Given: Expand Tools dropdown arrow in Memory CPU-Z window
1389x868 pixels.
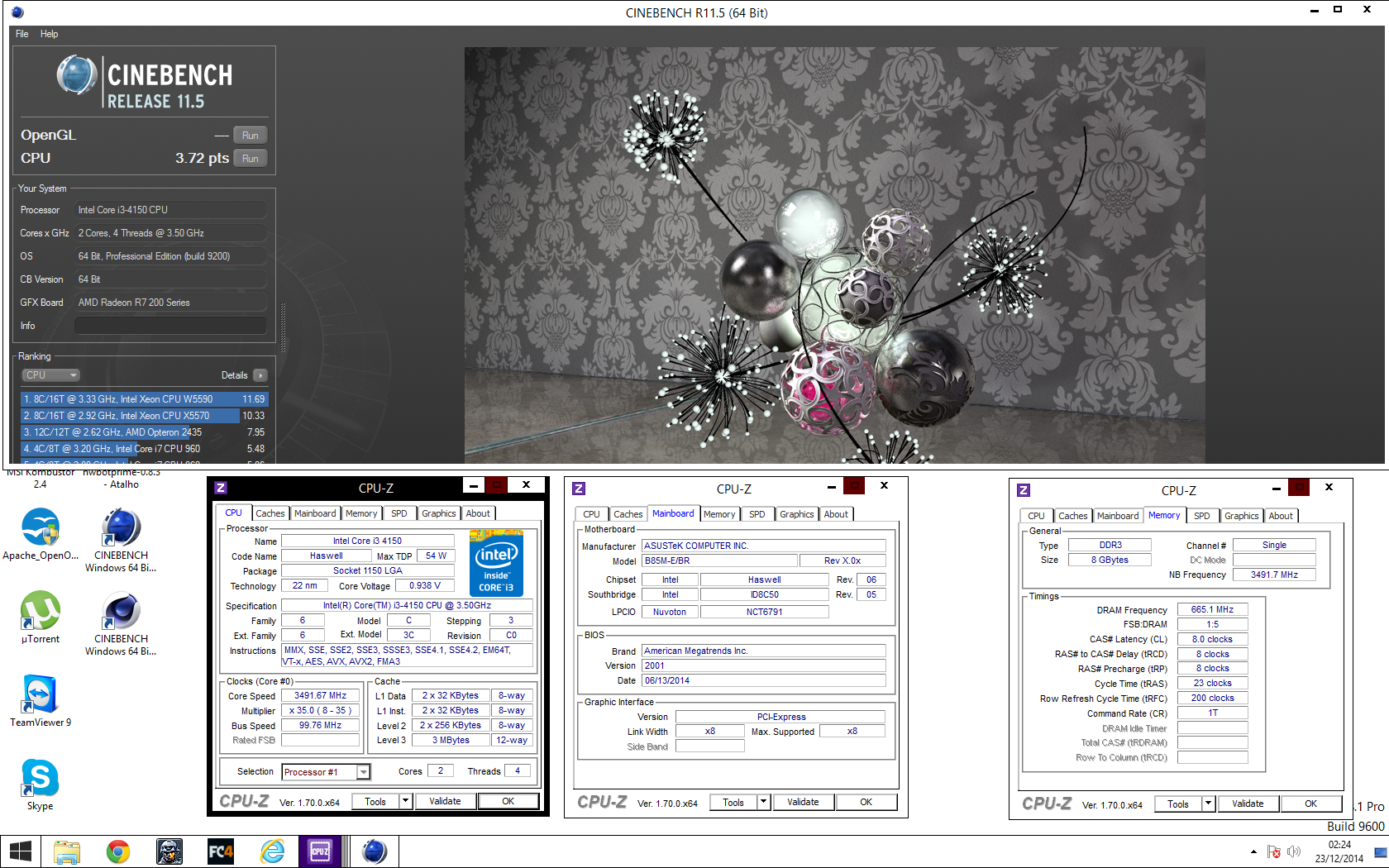Looking at the screenshot, I should tap(1208, 804).
